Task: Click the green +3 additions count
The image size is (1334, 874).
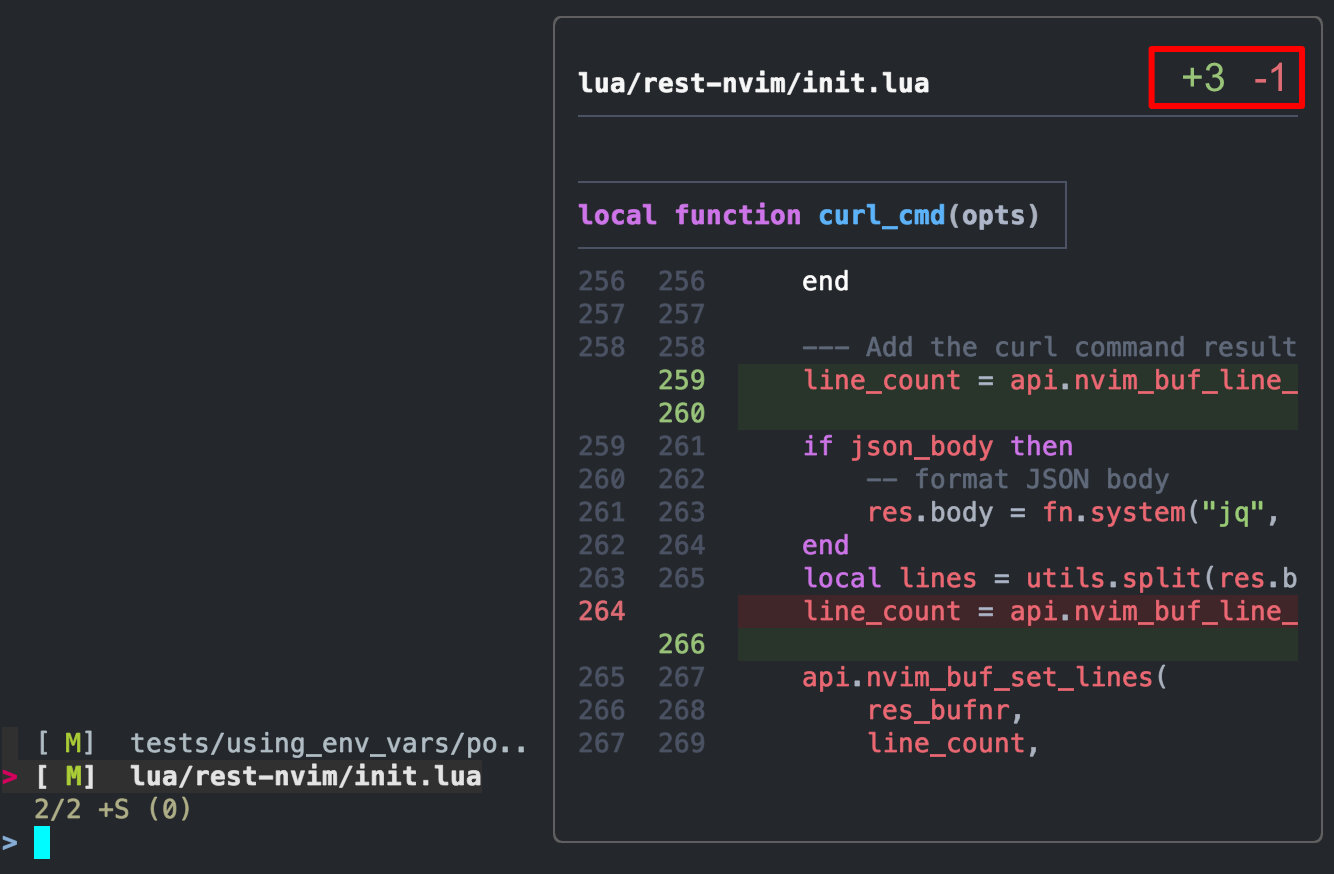Action: [1203, 77]
